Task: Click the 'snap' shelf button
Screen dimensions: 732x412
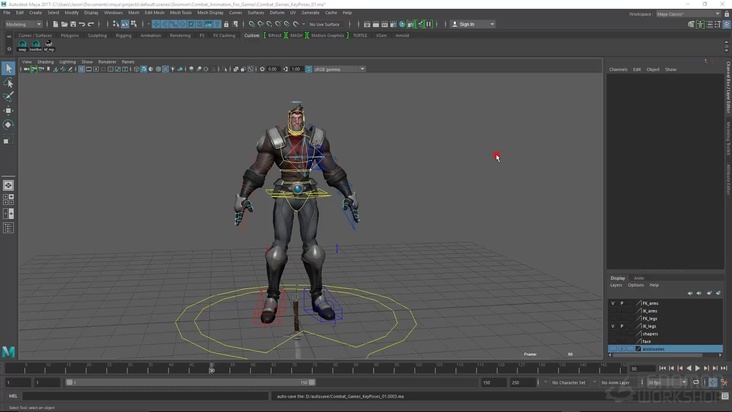Action: 22,45
